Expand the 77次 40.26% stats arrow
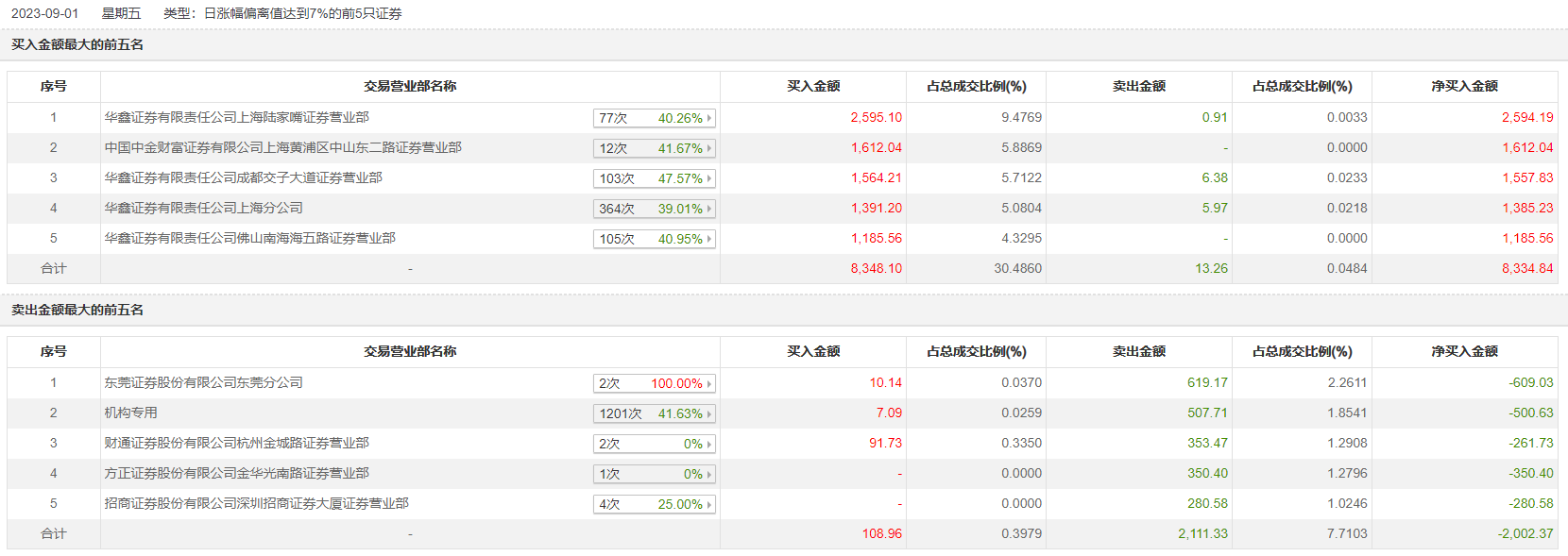The height and width of the screenshot is (556, 1568). click(709, 118)
